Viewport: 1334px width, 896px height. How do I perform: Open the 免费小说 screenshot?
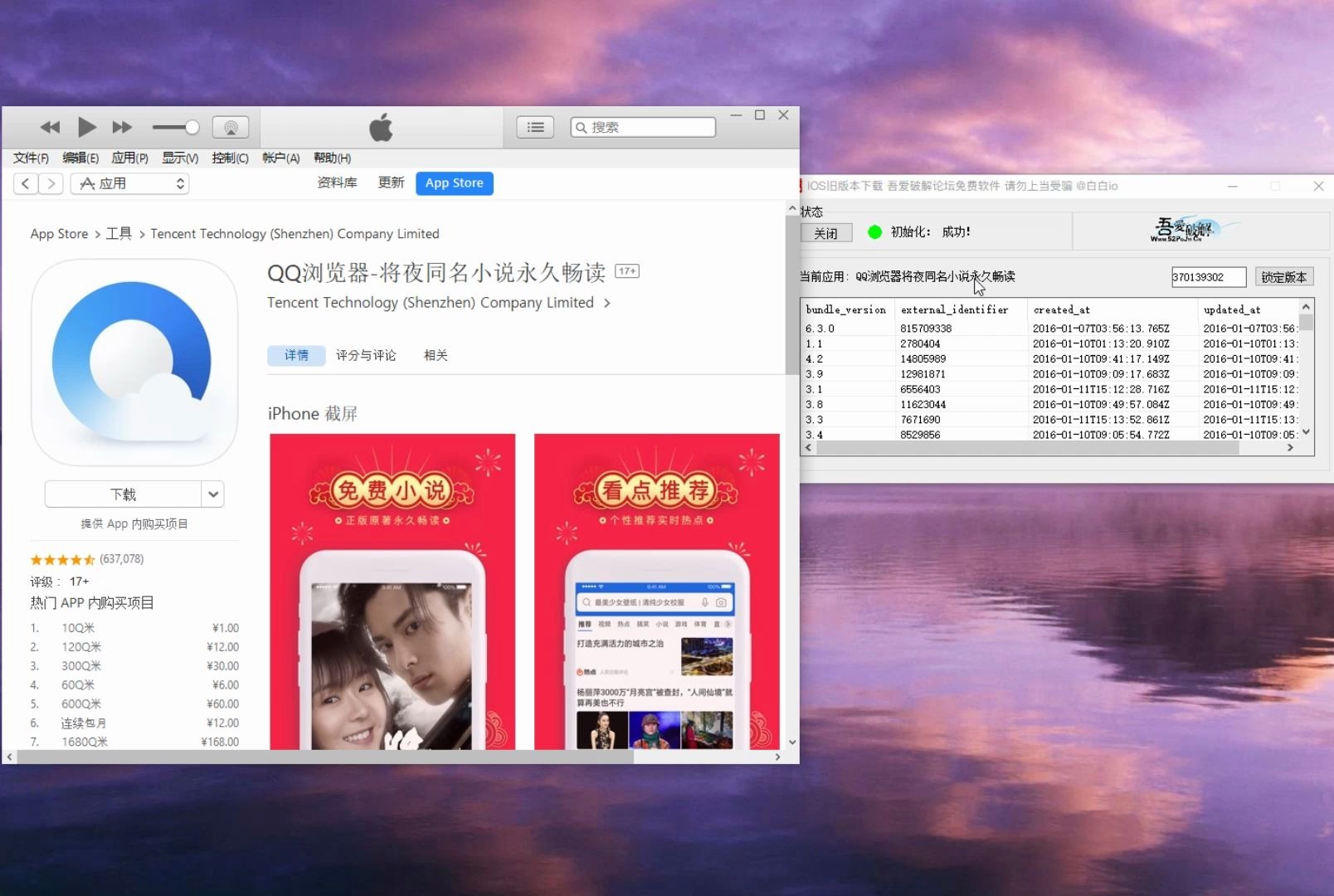coord(392,592)
